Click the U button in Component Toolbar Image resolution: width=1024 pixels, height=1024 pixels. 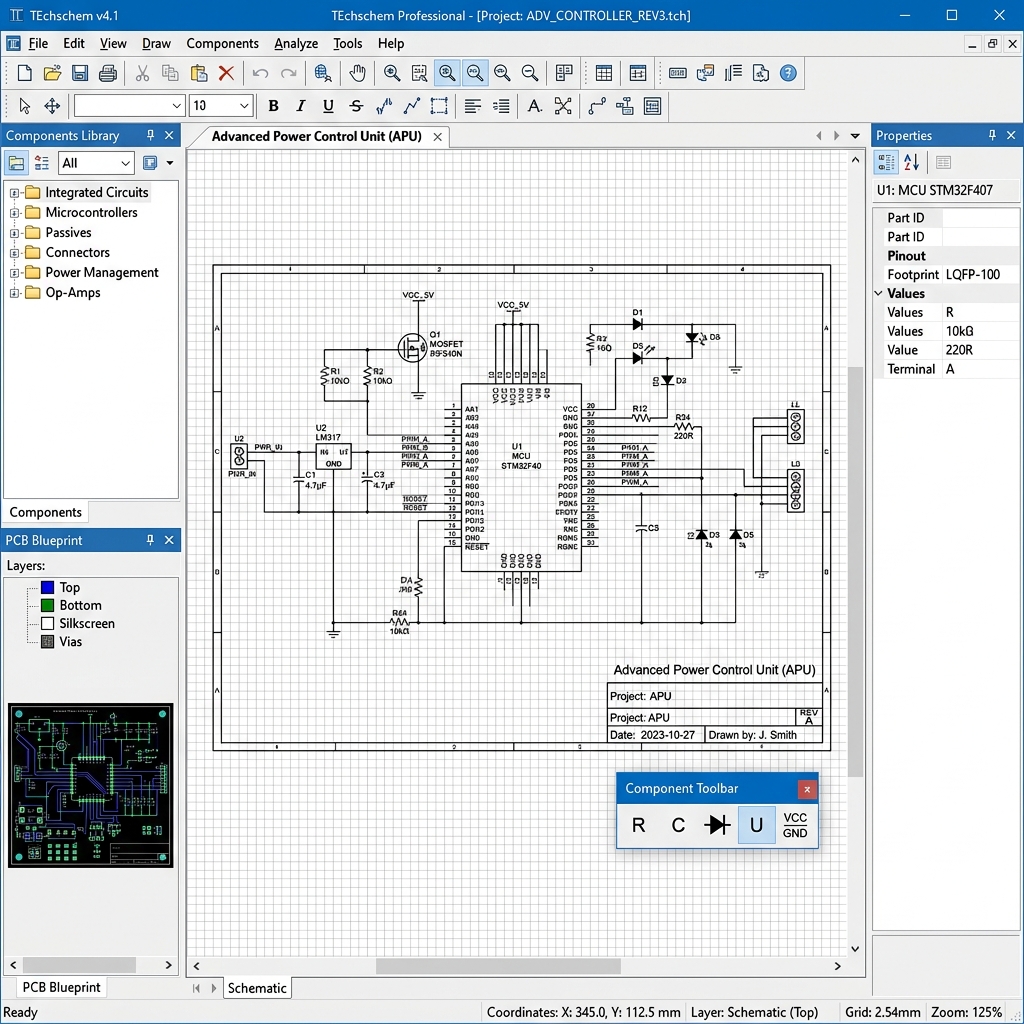click(x=756, y=825)
